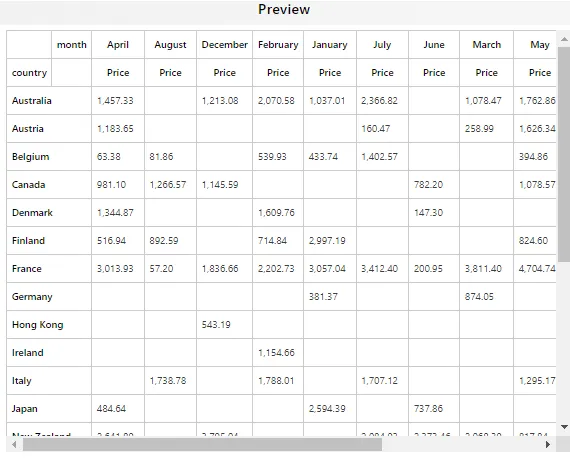
Task: Click the scroll right arrow on horizontal scrollbar
Action: (x=548, y=444)
